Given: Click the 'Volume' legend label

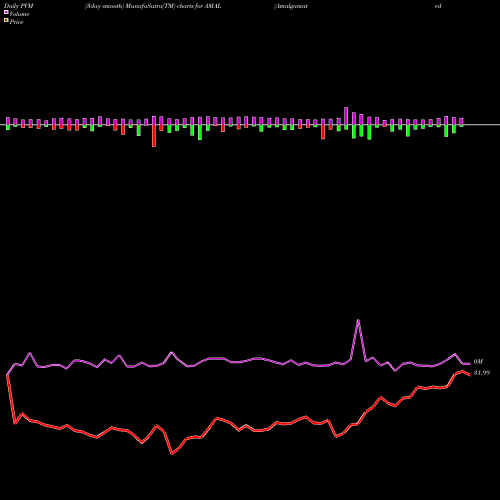Looking at the screenshot, I should click(19, 14).
